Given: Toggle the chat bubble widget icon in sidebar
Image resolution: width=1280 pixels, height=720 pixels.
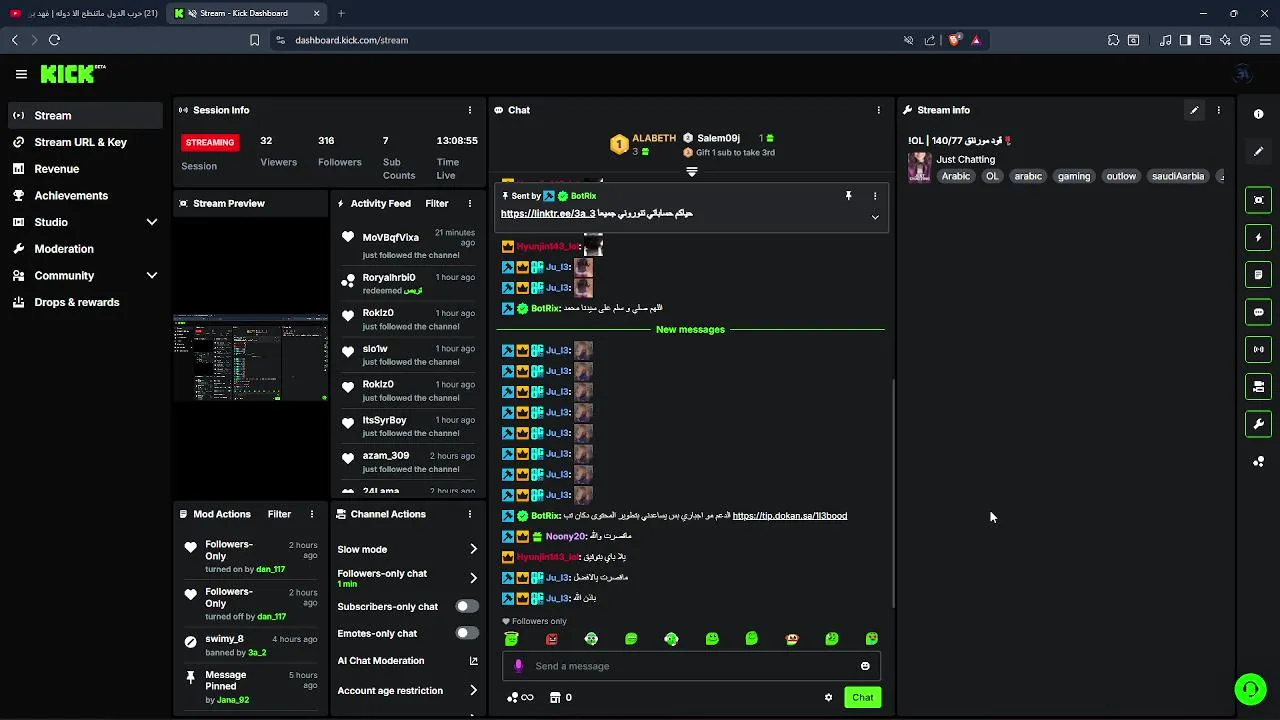Looking at the screenshot, I should 1258,312.
